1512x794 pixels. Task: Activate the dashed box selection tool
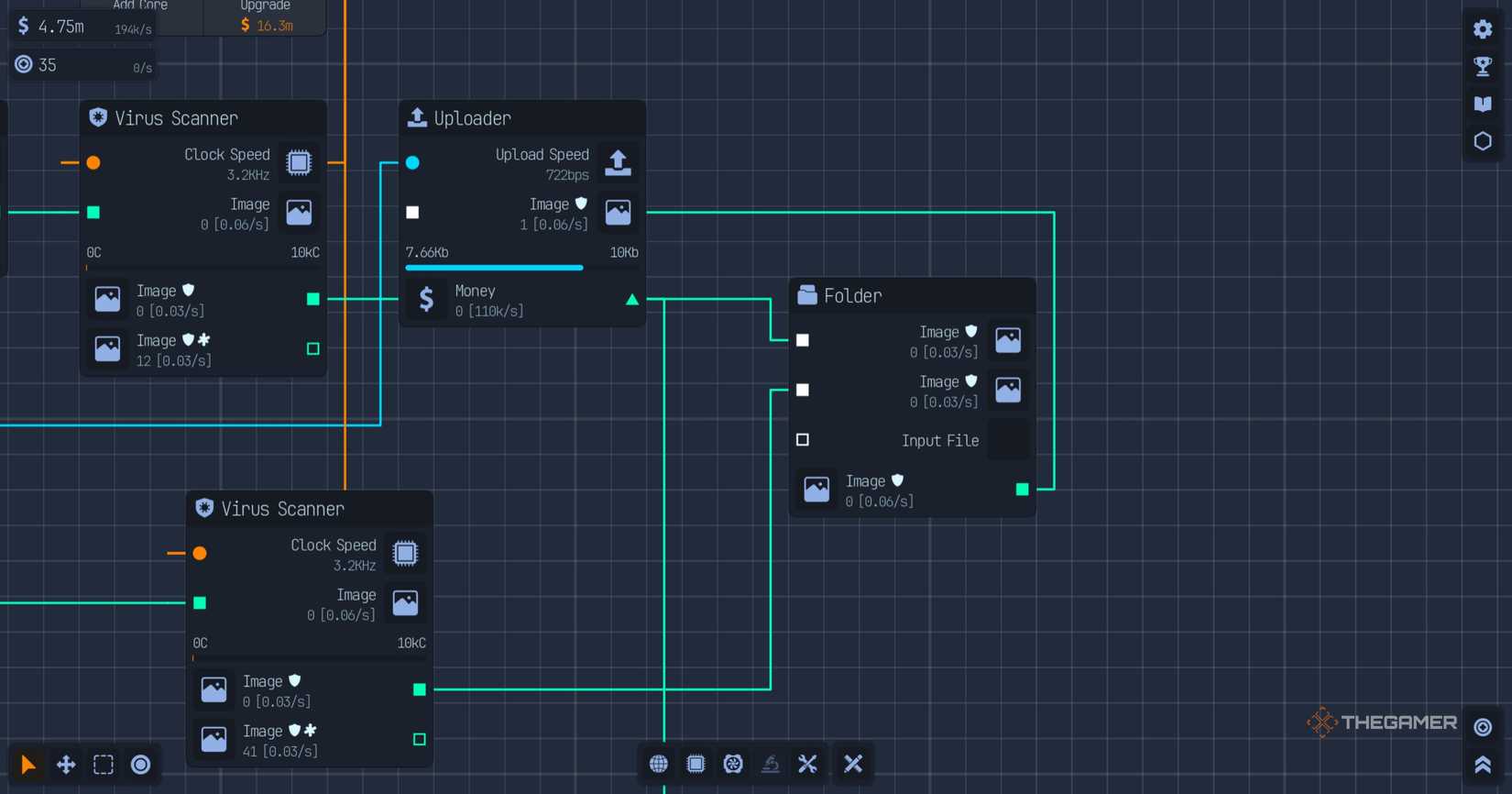(104, 765)
